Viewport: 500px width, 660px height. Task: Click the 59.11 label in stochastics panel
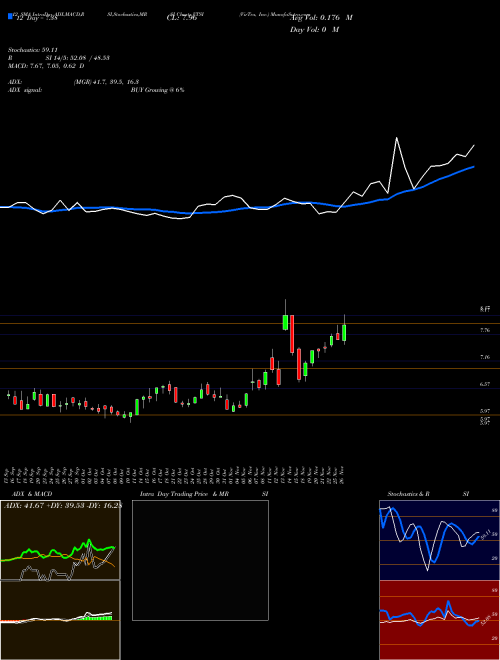tap(485, 535)
